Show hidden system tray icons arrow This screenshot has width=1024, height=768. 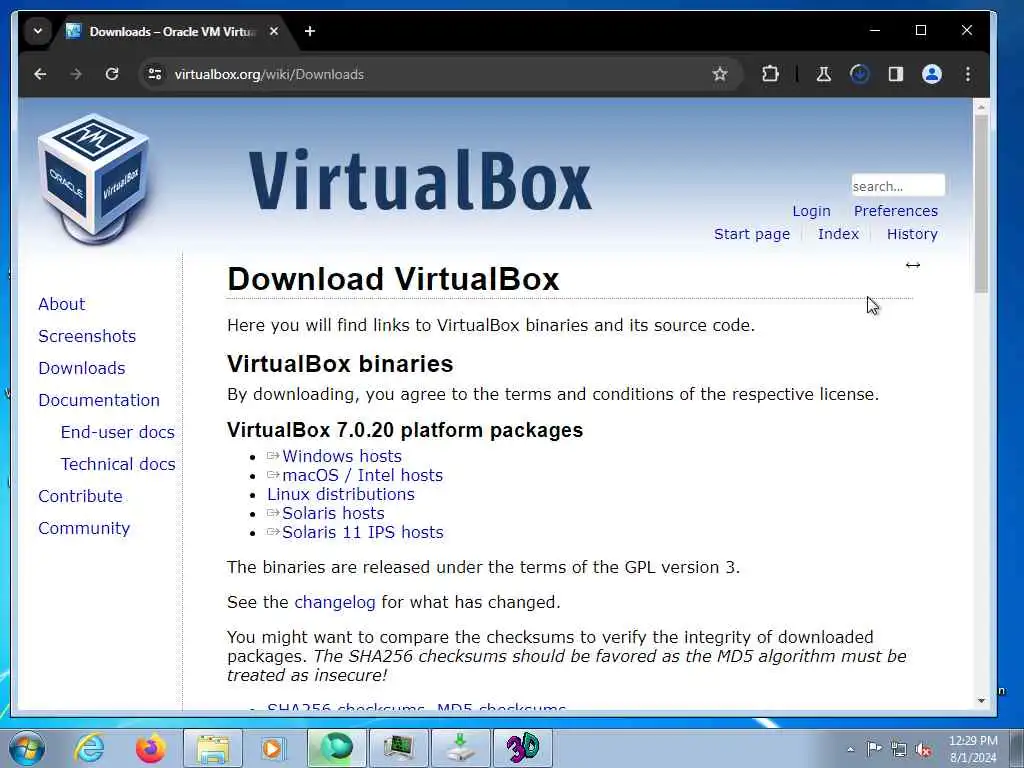850,750
